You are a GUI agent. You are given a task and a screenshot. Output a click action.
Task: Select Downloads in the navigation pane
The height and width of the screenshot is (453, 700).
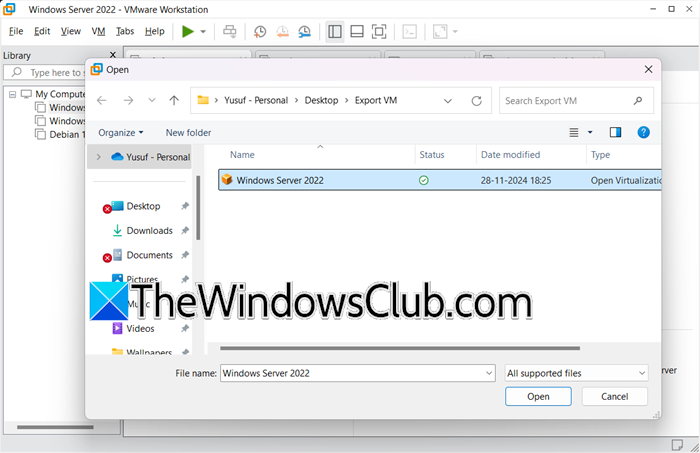pyautogui.click(x=149, y=231)
